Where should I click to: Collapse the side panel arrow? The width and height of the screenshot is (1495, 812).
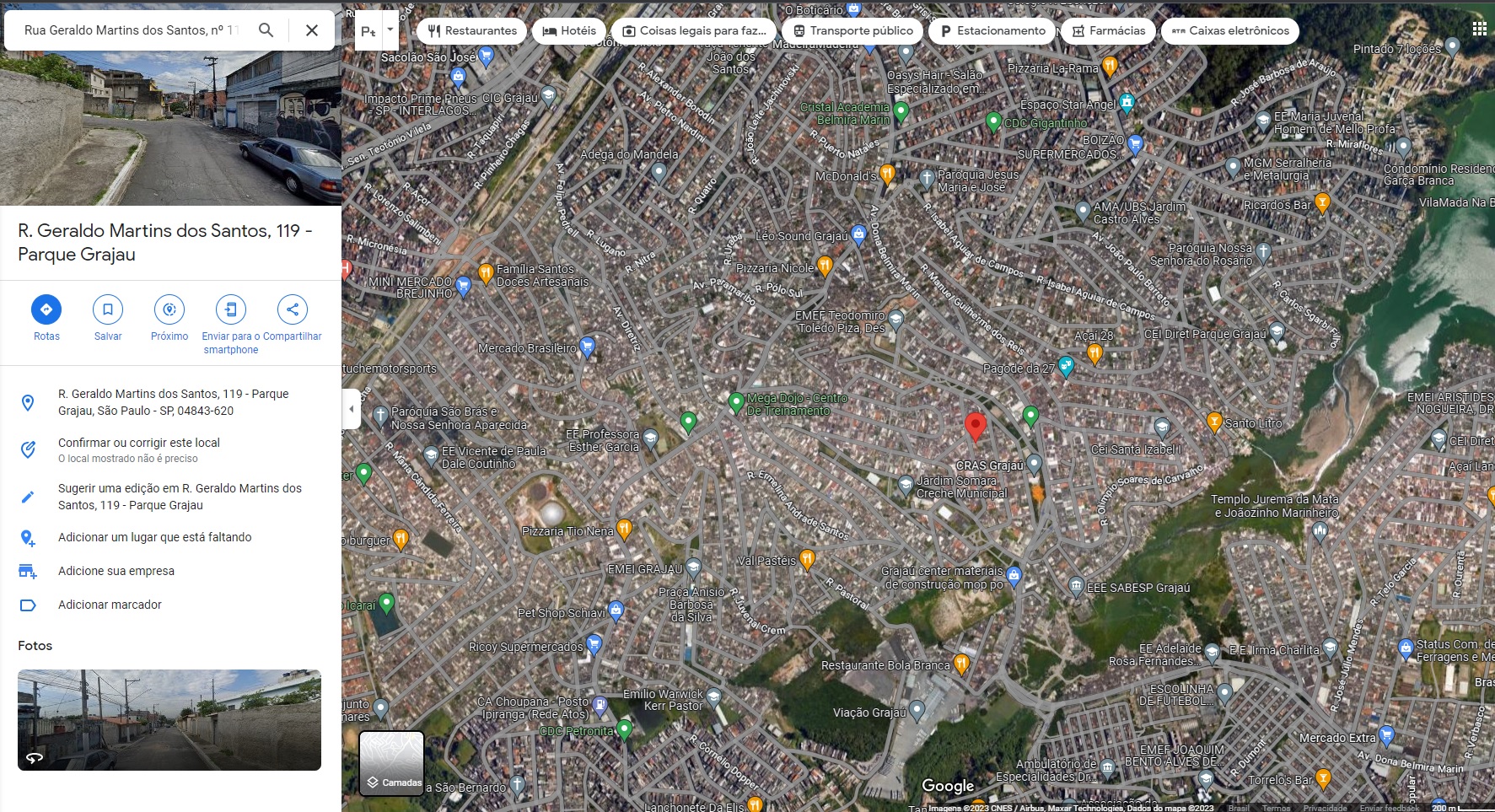coord(352,410)
